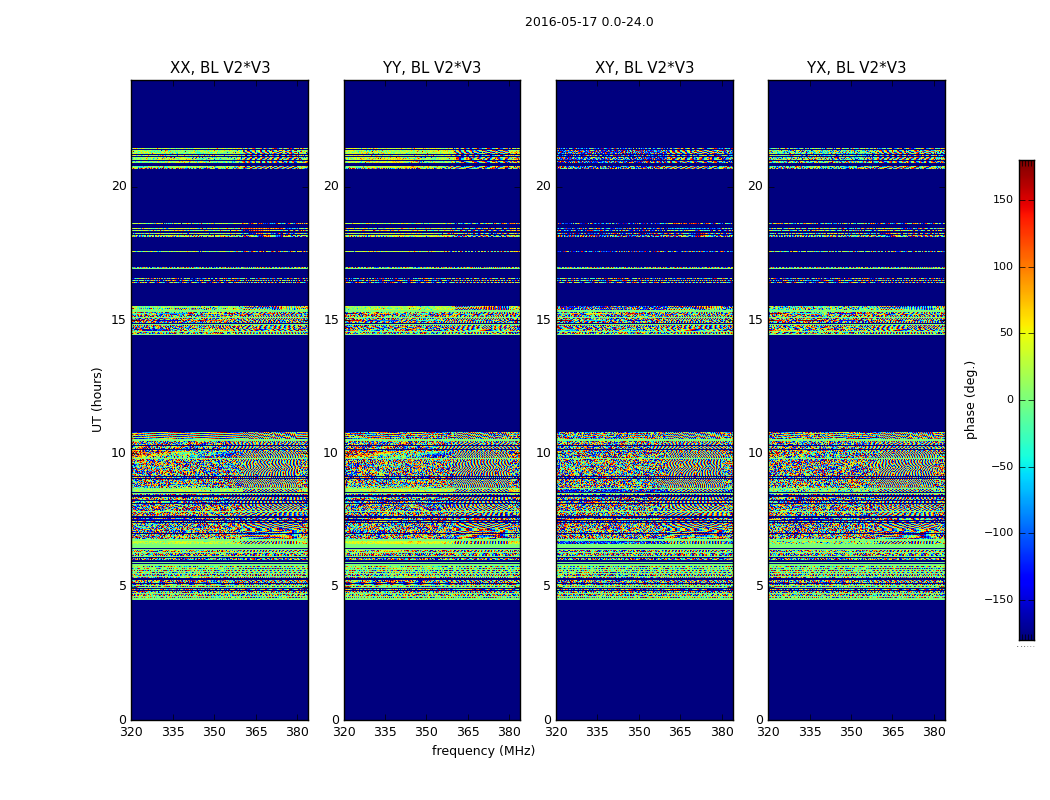Click x-axis tick 320 under the XX panel

coord(131,732)
